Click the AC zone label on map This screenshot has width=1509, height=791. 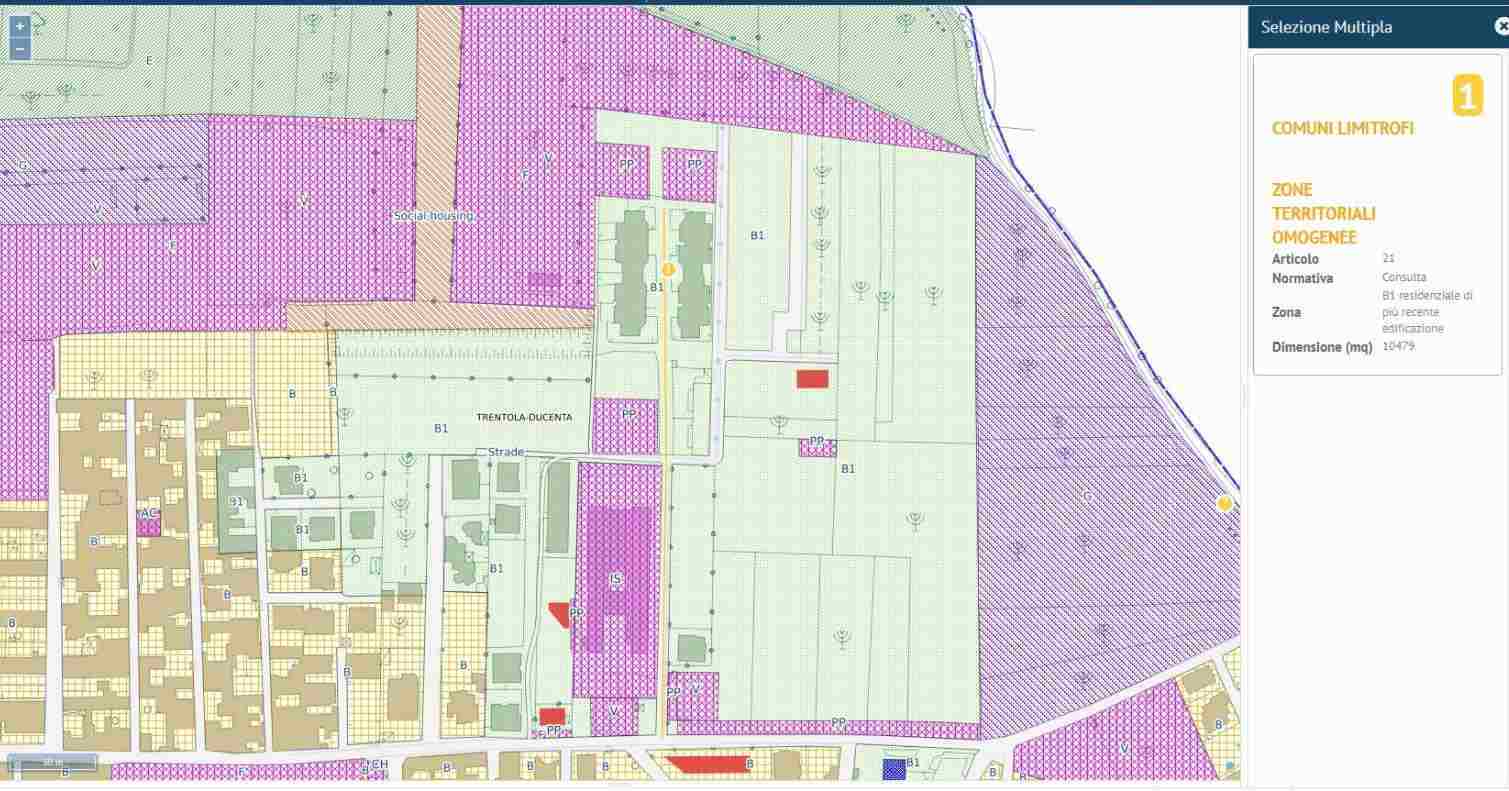148,514
